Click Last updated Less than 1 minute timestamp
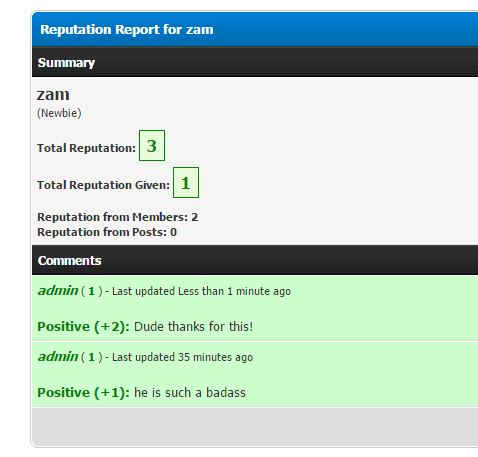This screenshot has width=478, height=457. [x=201, y=291]
